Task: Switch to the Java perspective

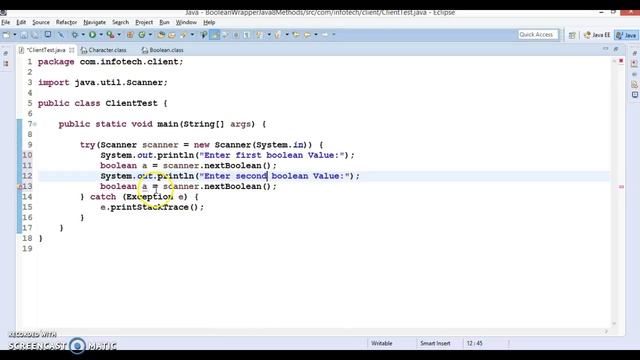Action: tap(627, 35)
